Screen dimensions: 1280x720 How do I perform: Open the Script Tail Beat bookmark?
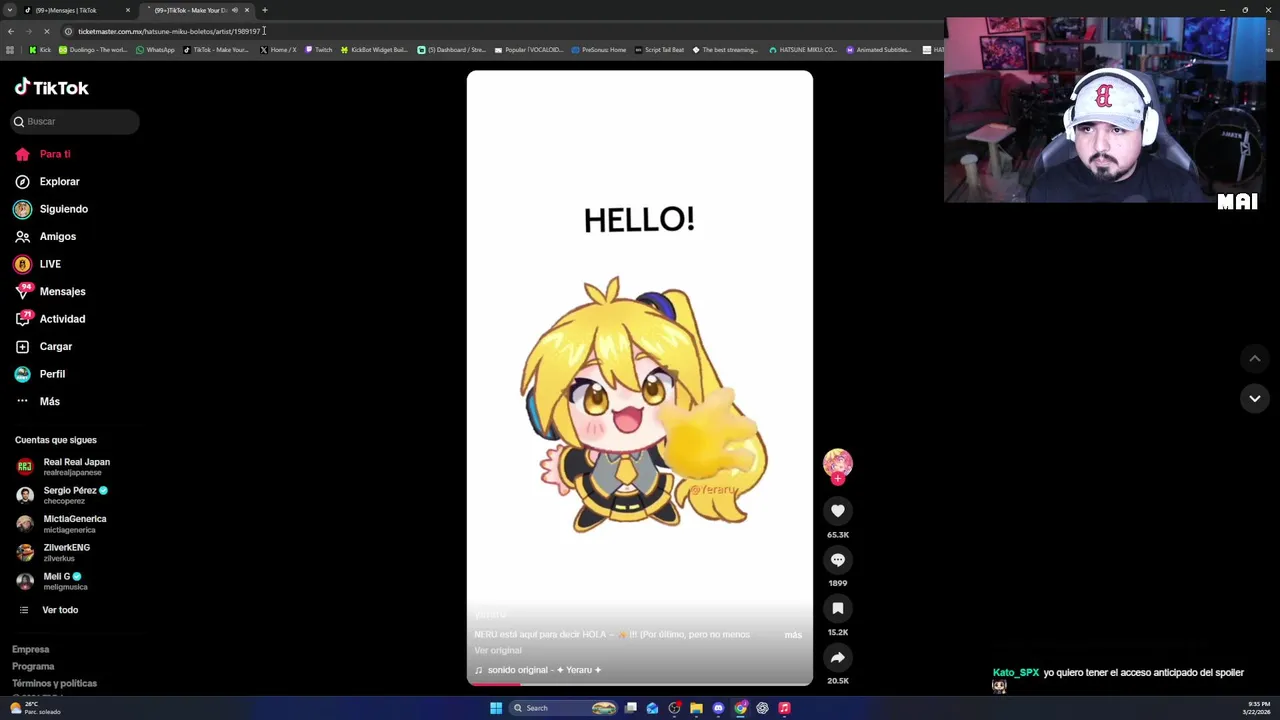pos(659,50)
